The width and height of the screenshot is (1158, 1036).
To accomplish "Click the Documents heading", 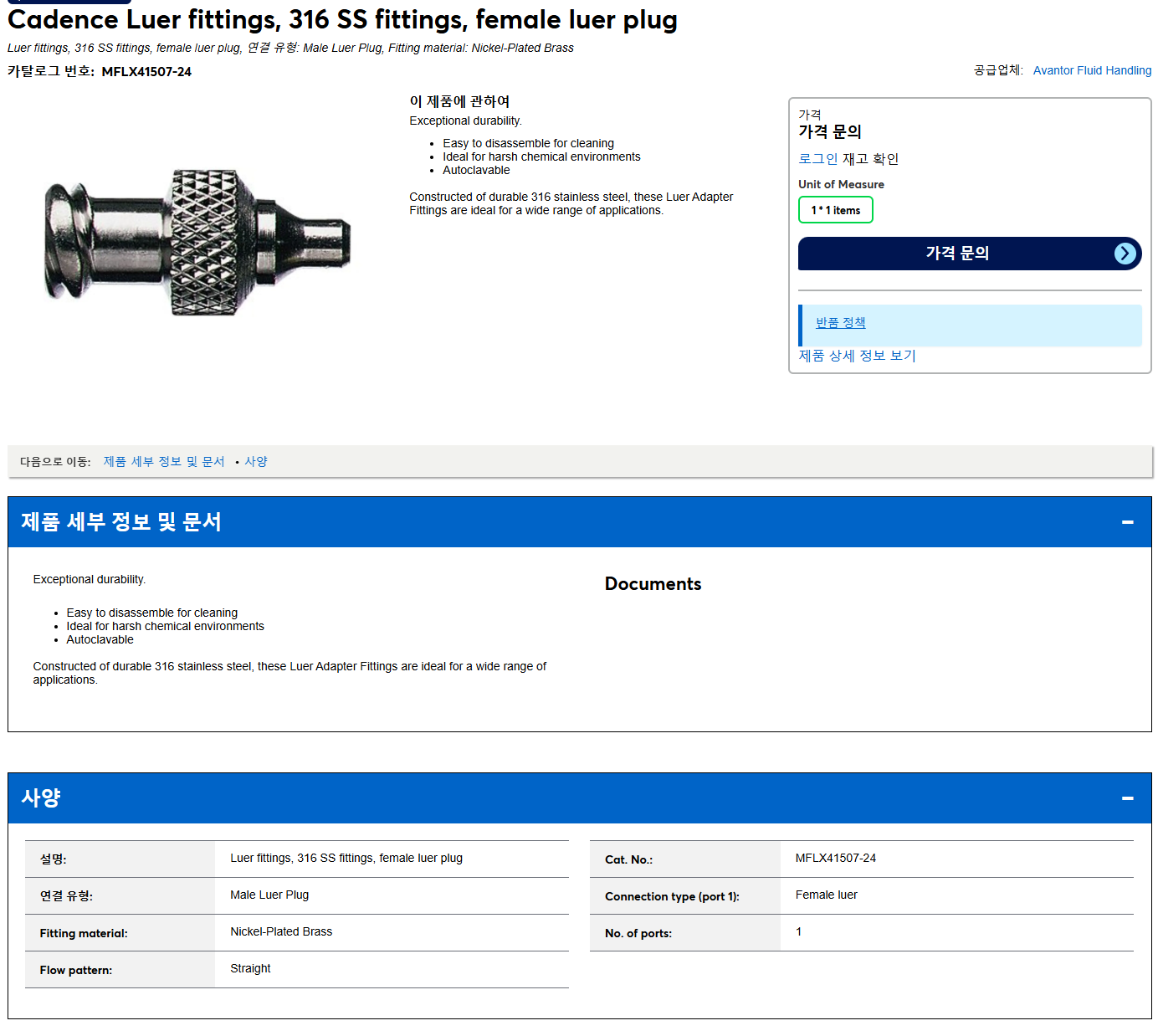I will pyautogui.click(x=653, y=583).
